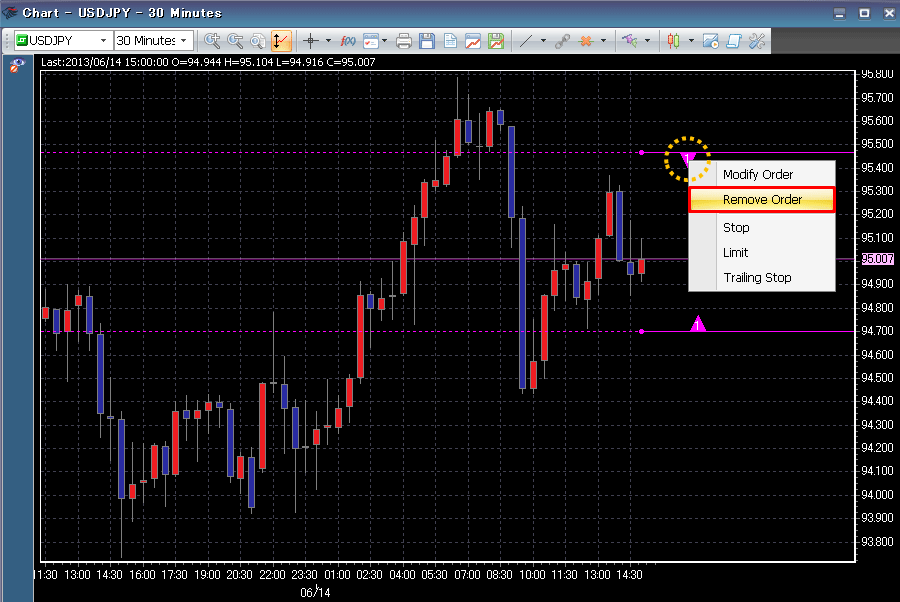
Task: Click the 19:00 time axis label
Action: point(207,574)
